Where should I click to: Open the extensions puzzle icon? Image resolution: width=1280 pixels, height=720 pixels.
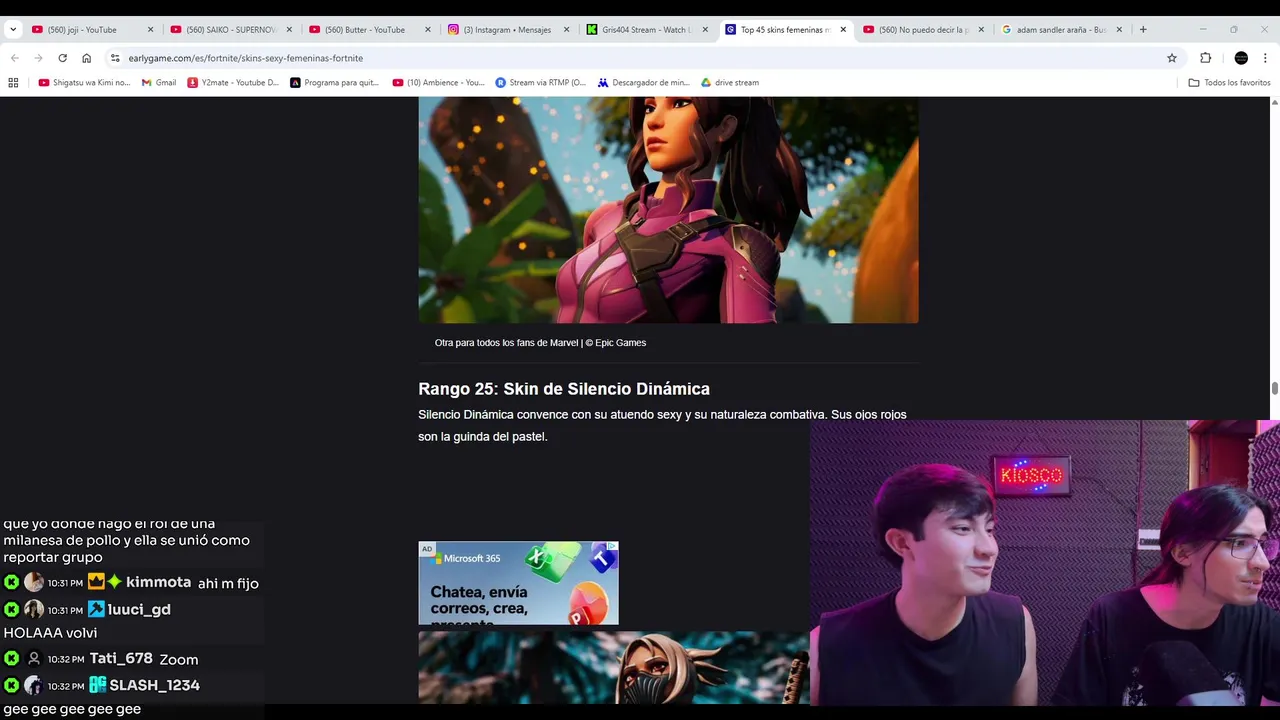pos(1205,58)
